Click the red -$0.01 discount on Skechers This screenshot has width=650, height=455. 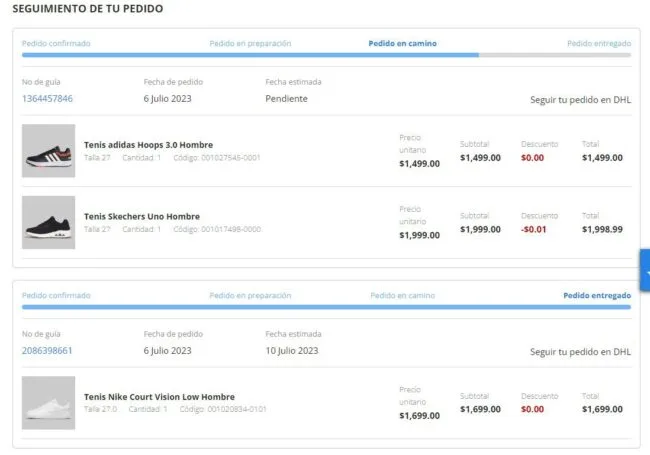539,230
